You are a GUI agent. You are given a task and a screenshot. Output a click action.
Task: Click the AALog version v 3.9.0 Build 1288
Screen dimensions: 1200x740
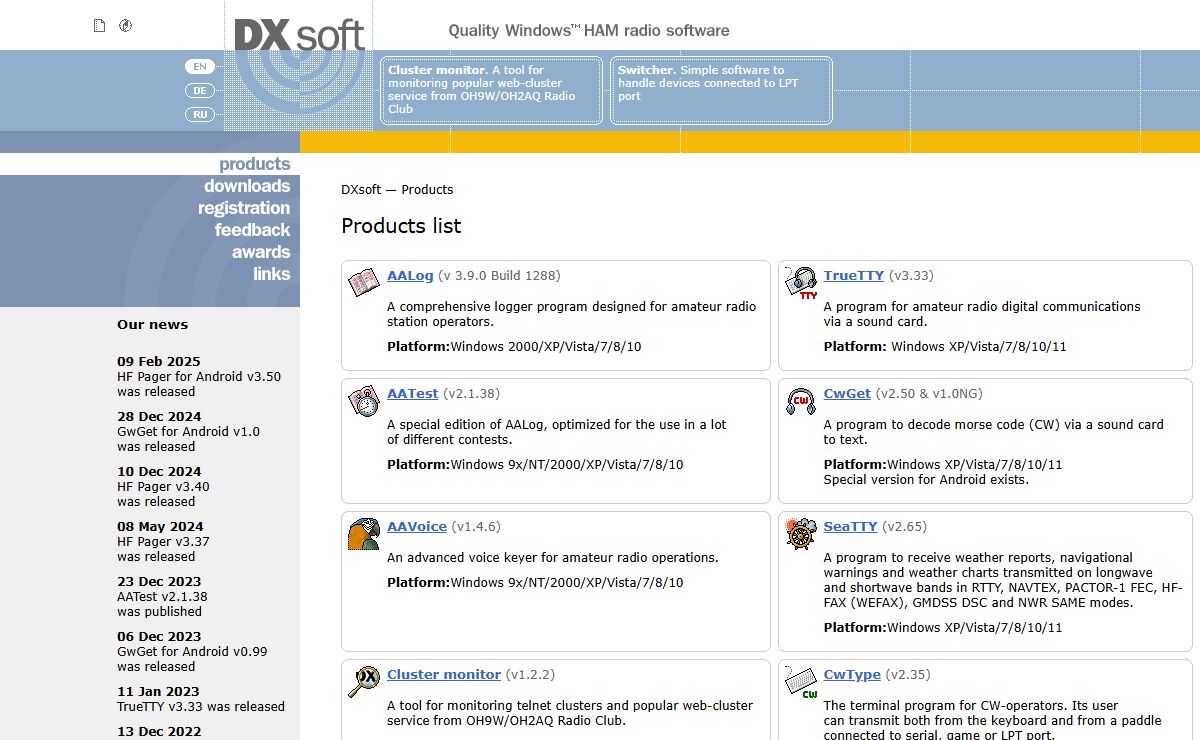(x=499, y=275)
